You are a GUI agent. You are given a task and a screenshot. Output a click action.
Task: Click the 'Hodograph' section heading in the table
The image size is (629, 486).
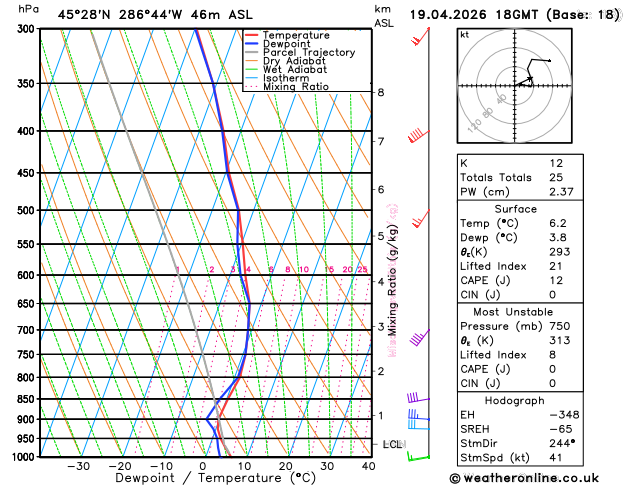(515, 401)
